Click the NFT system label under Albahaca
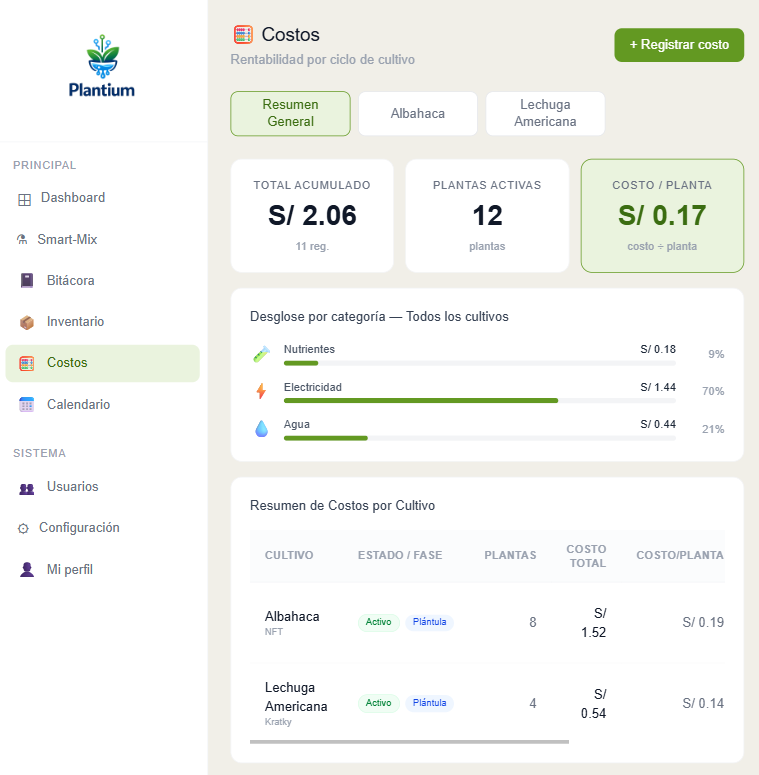This screenshot has width=759, height=775. click(x=274, y=632)
